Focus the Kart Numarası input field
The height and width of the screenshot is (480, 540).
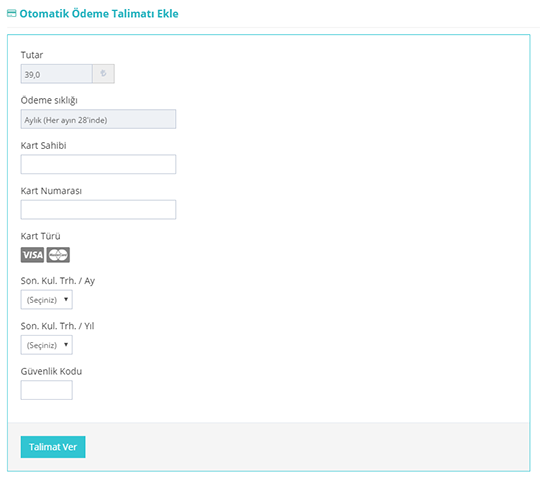98,209
